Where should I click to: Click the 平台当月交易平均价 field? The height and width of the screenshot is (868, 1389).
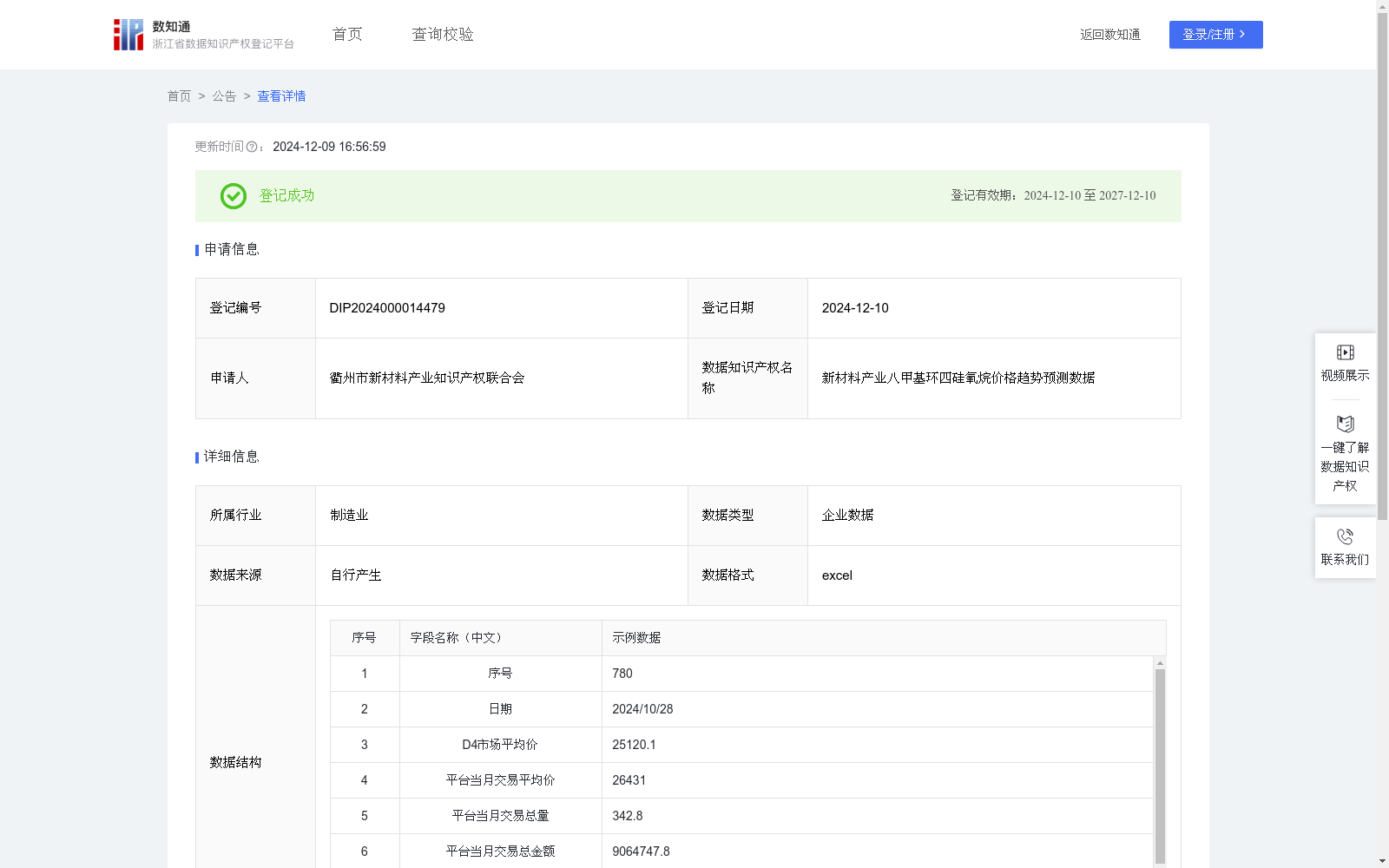500,780
